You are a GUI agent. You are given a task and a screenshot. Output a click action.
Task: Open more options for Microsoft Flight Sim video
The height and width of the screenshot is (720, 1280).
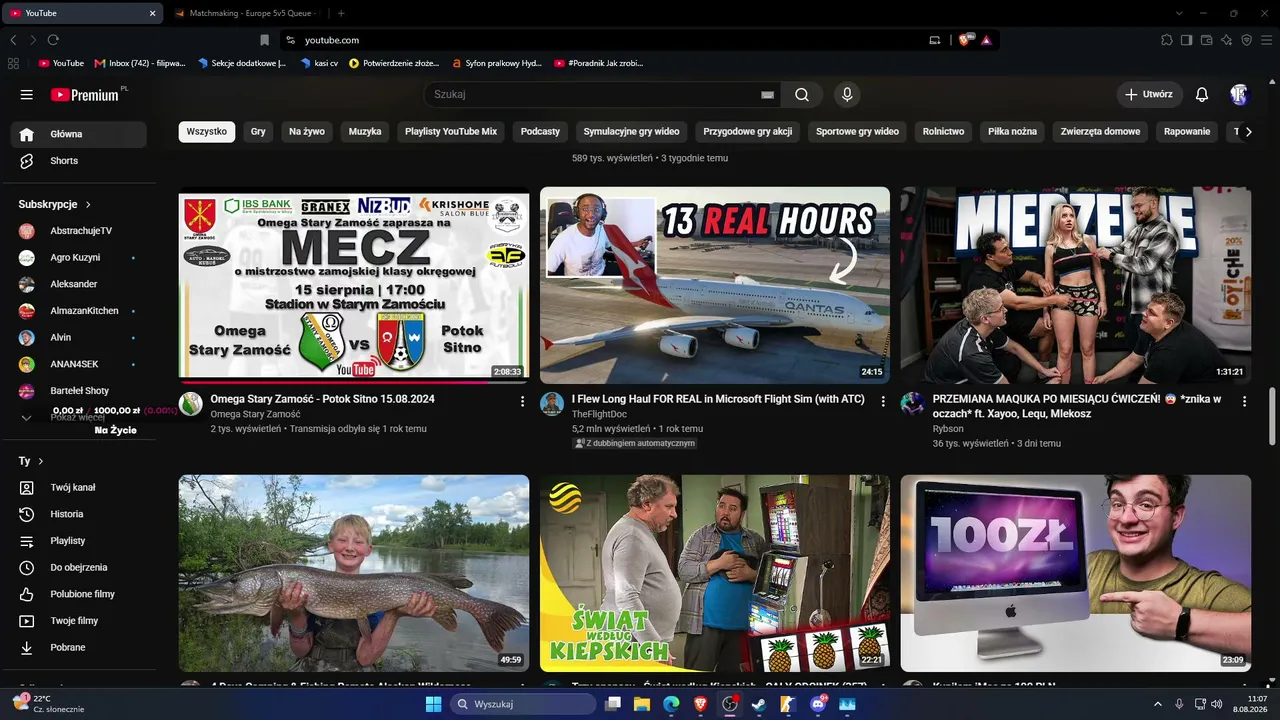pyautogui.click(x=883, y=401)
